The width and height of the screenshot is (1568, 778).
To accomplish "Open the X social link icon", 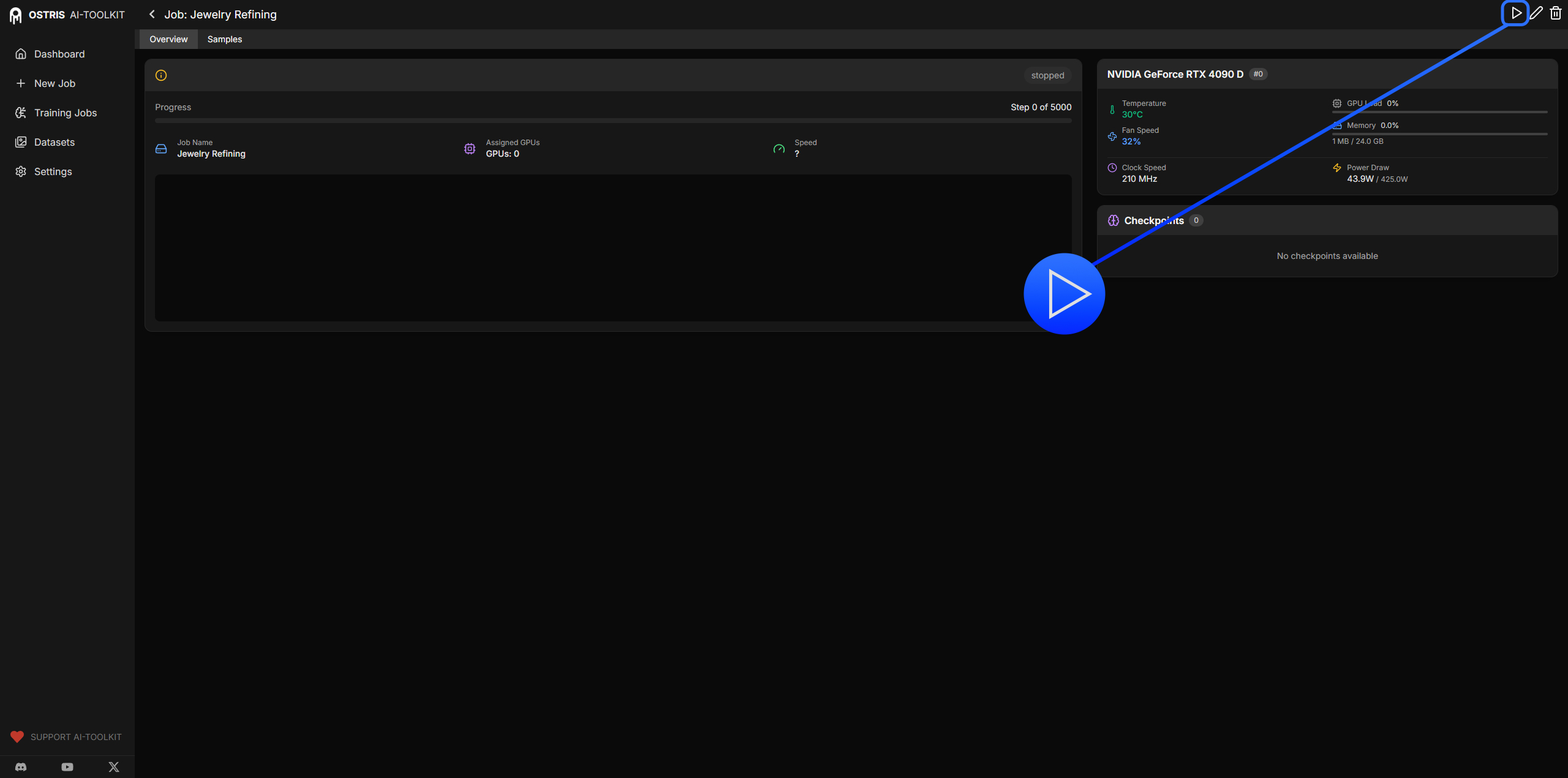I will [x=114, y=767].
